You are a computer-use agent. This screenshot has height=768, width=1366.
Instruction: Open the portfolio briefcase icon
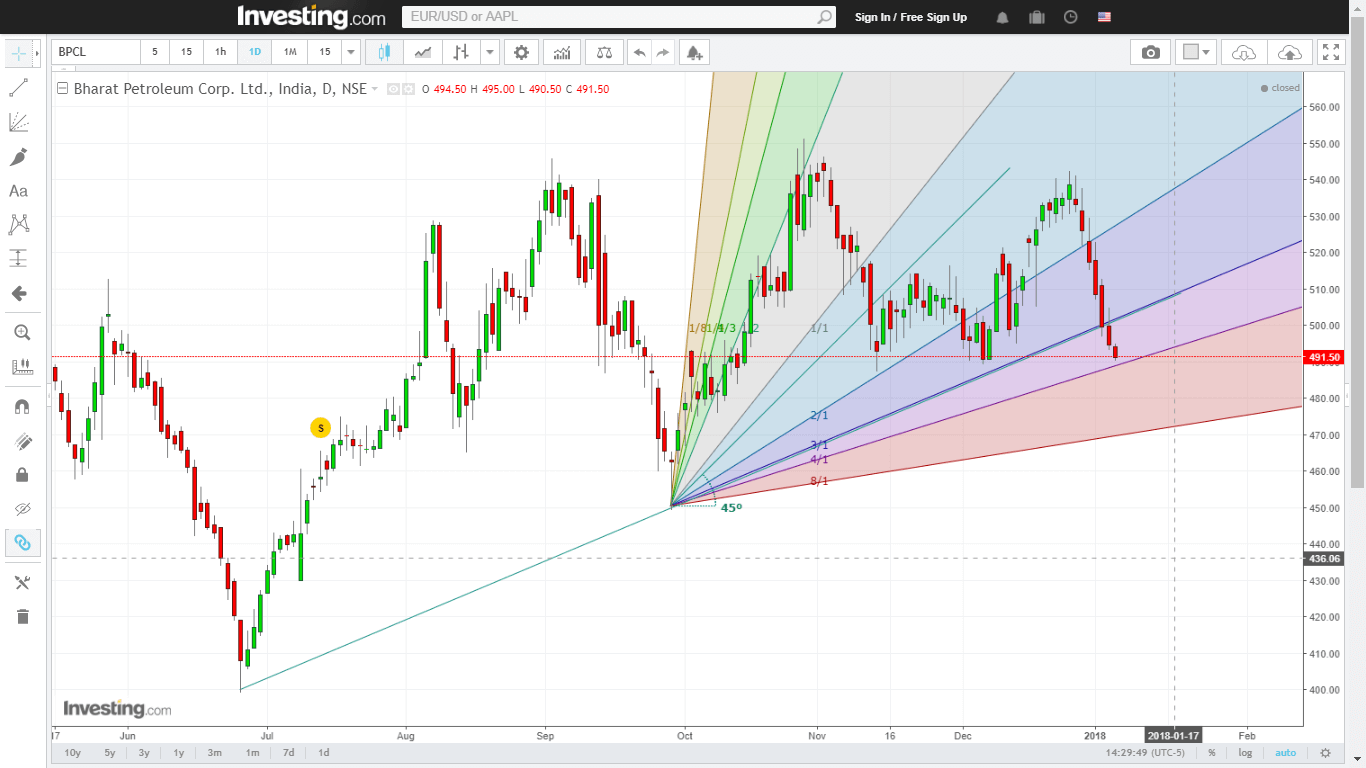point(1036,17)
